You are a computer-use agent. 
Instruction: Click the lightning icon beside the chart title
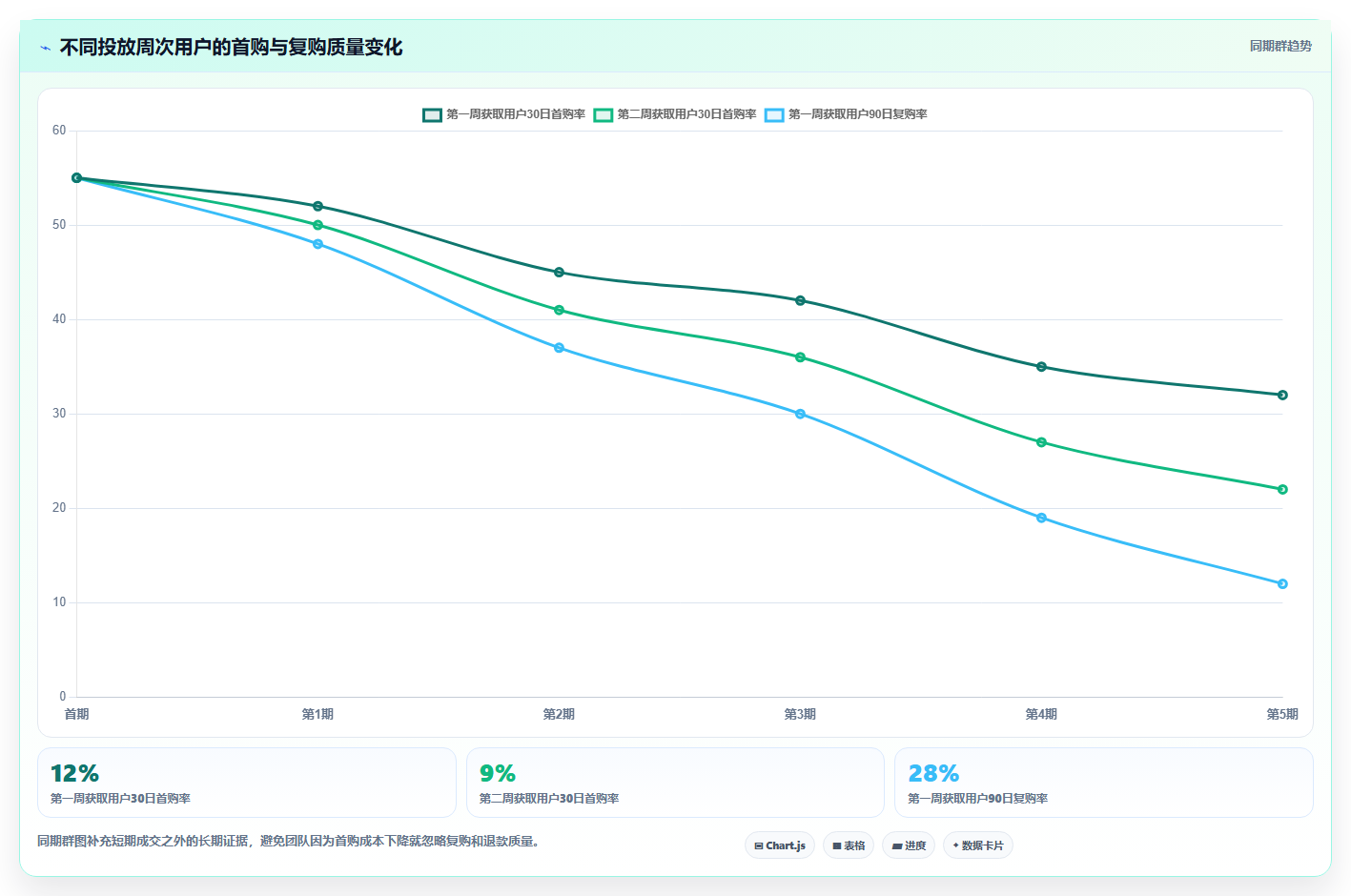[45, 48]
